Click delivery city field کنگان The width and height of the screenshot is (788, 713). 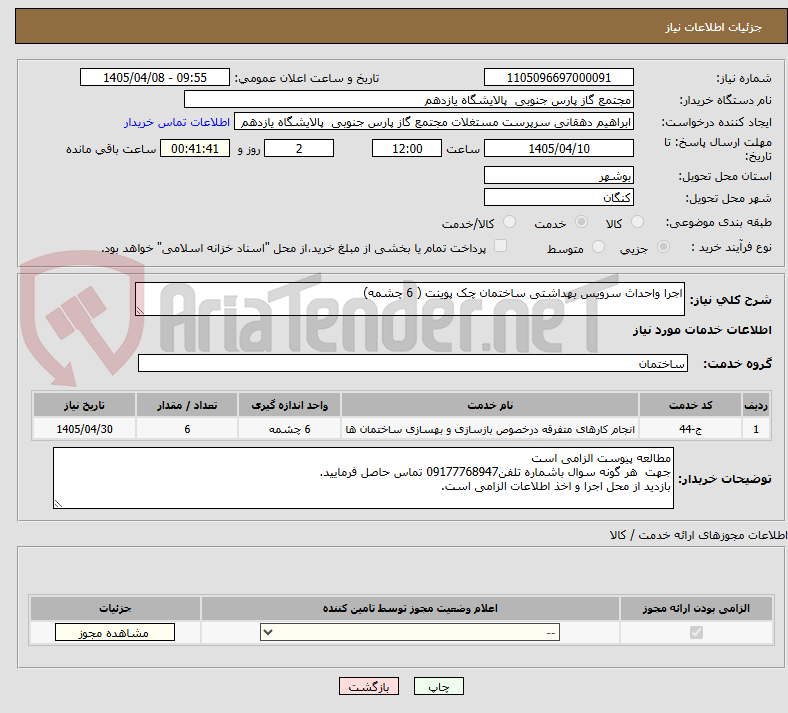(558, 197)
